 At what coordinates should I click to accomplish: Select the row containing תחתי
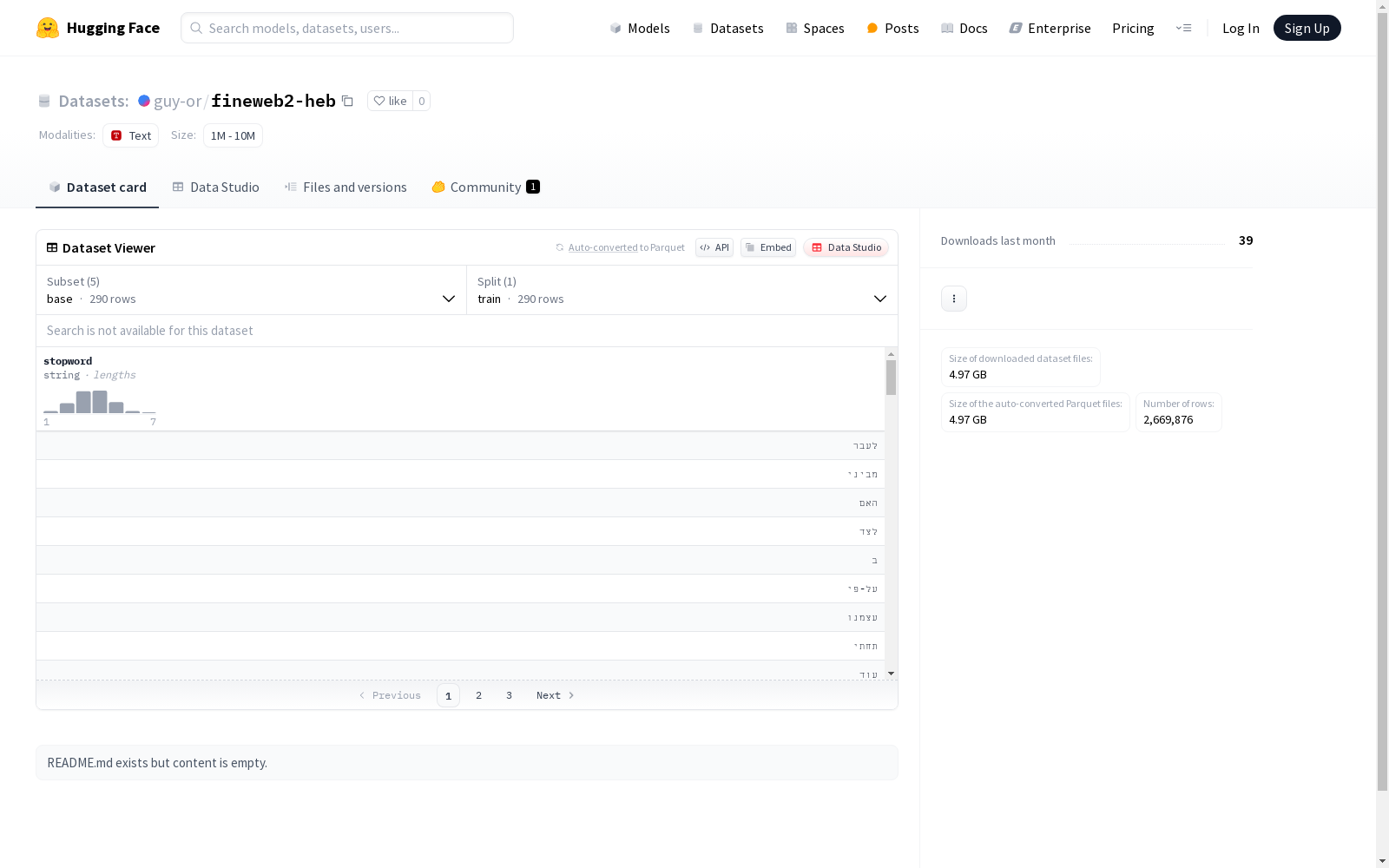point(460,646)
